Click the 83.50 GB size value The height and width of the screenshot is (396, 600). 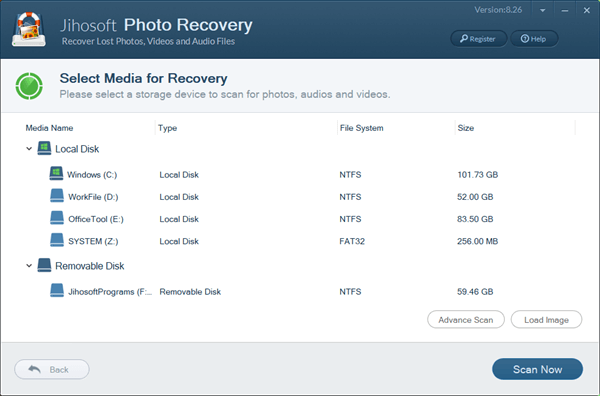click(475, 219)
